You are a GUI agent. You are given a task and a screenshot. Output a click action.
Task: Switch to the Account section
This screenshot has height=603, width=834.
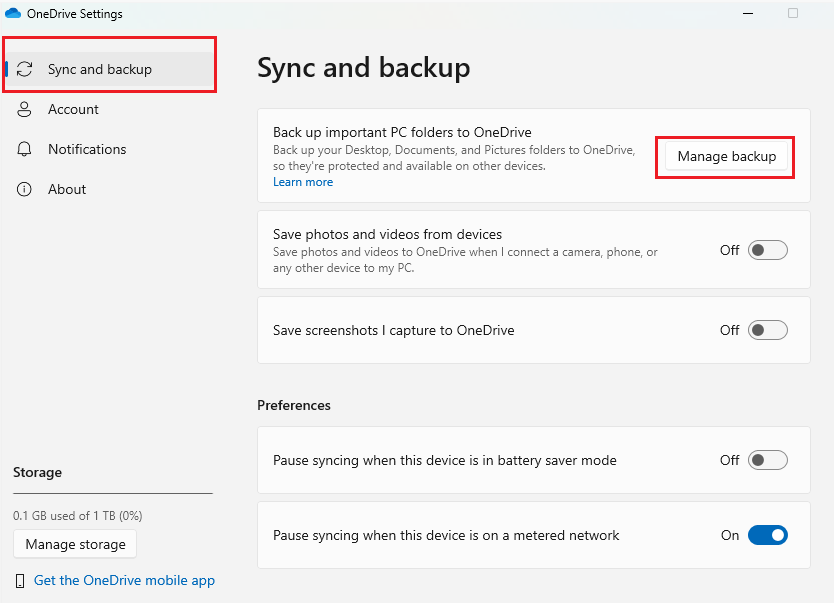pos(110,109)
